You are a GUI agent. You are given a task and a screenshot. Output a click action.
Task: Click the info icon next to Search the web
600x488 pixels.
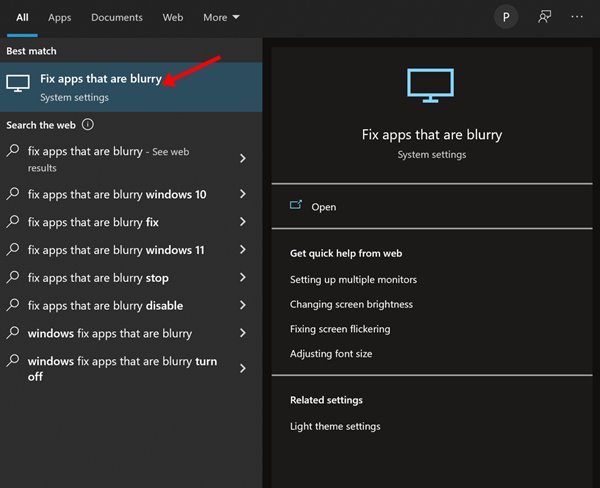point(88,125)
